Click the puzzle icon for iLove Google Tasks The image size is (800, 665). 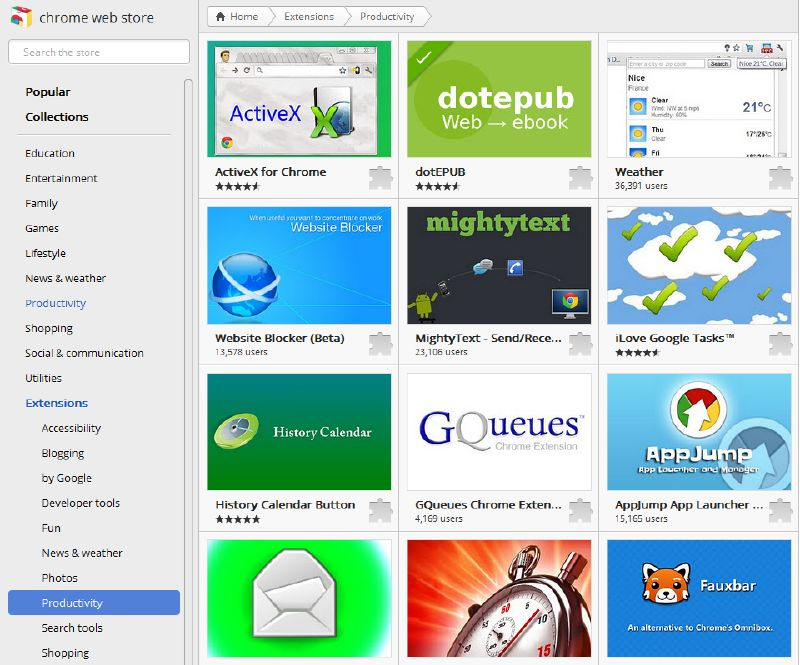[x=781, y=344]
